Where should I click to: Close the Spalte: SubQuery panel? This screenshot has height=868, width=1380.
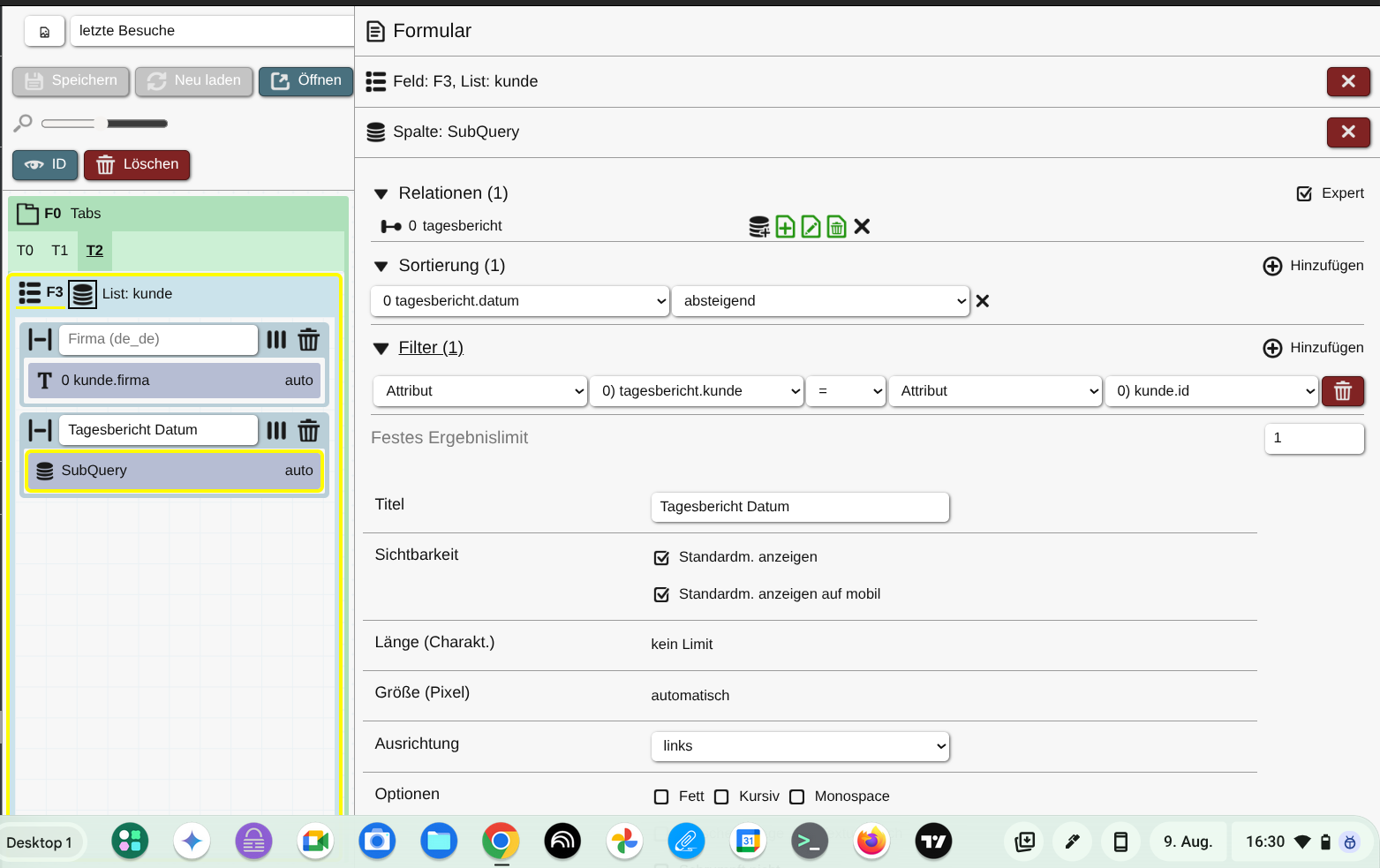1347,132
